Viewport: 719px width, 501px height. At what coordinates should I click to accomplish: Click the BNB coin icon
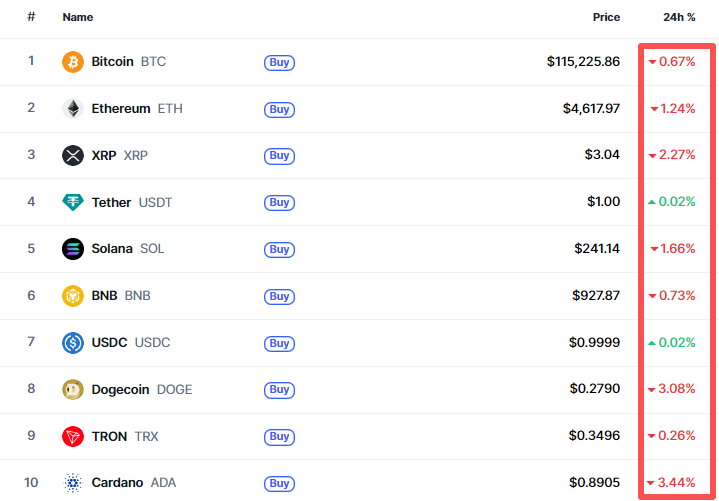(73, 296)
